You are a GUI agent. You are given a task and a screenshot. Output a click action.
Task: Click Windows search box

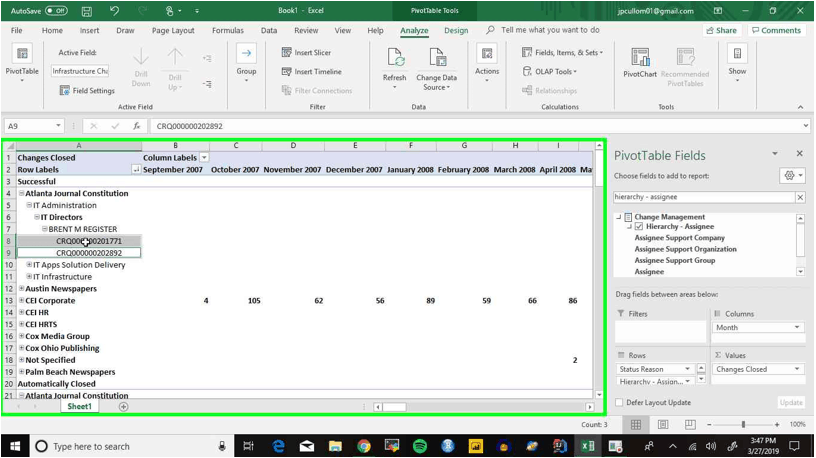point(131,446)
